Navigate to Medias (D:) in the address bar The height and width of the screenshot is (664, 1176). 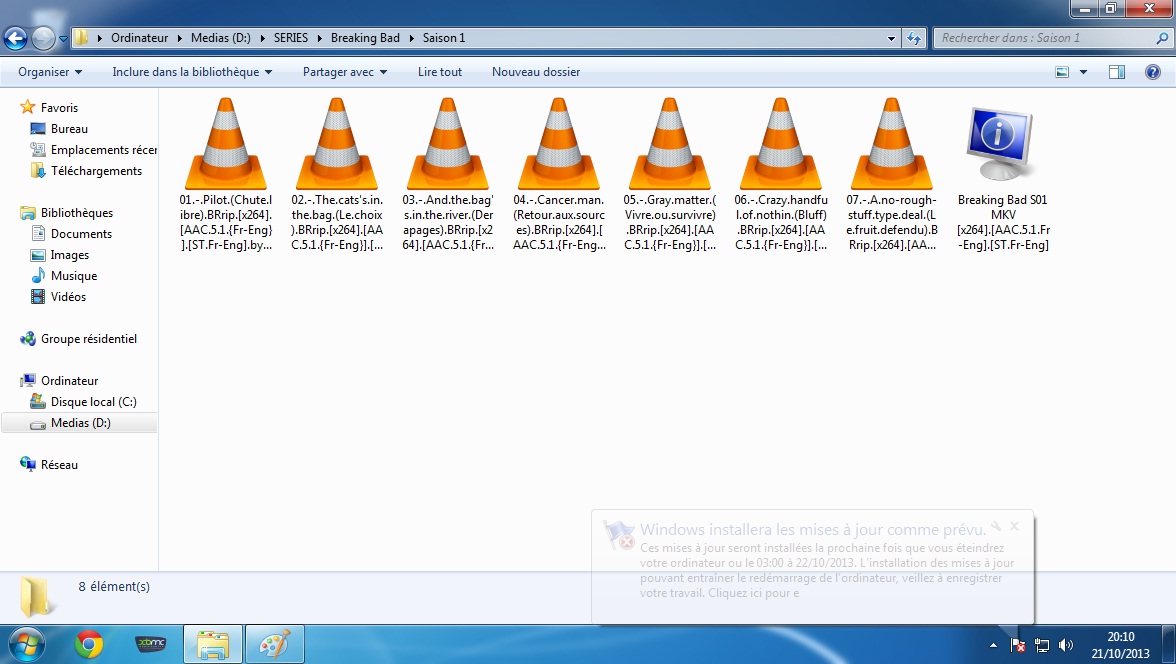[221, 38]
